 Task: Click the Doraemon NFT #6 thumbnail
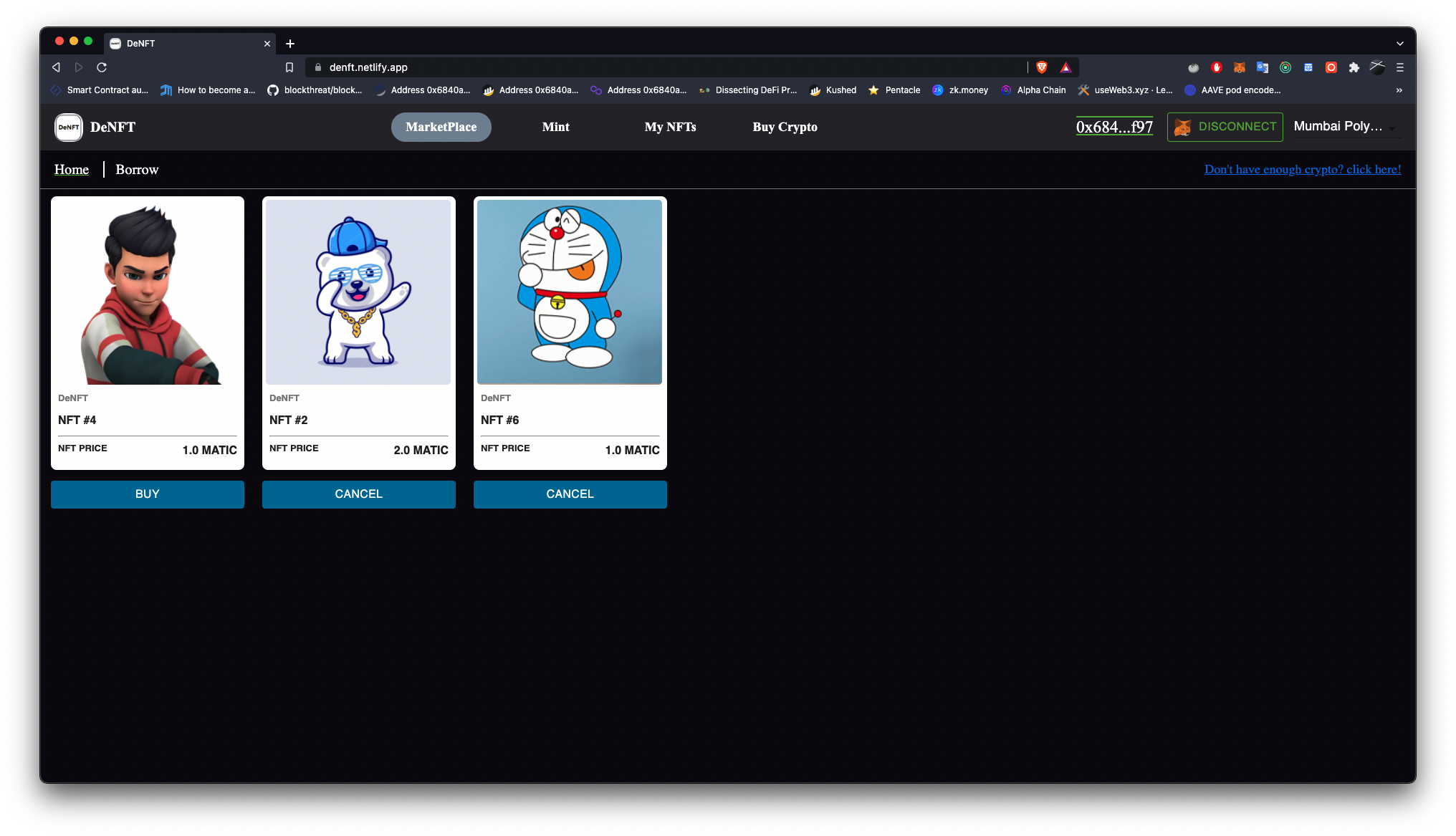570,292
